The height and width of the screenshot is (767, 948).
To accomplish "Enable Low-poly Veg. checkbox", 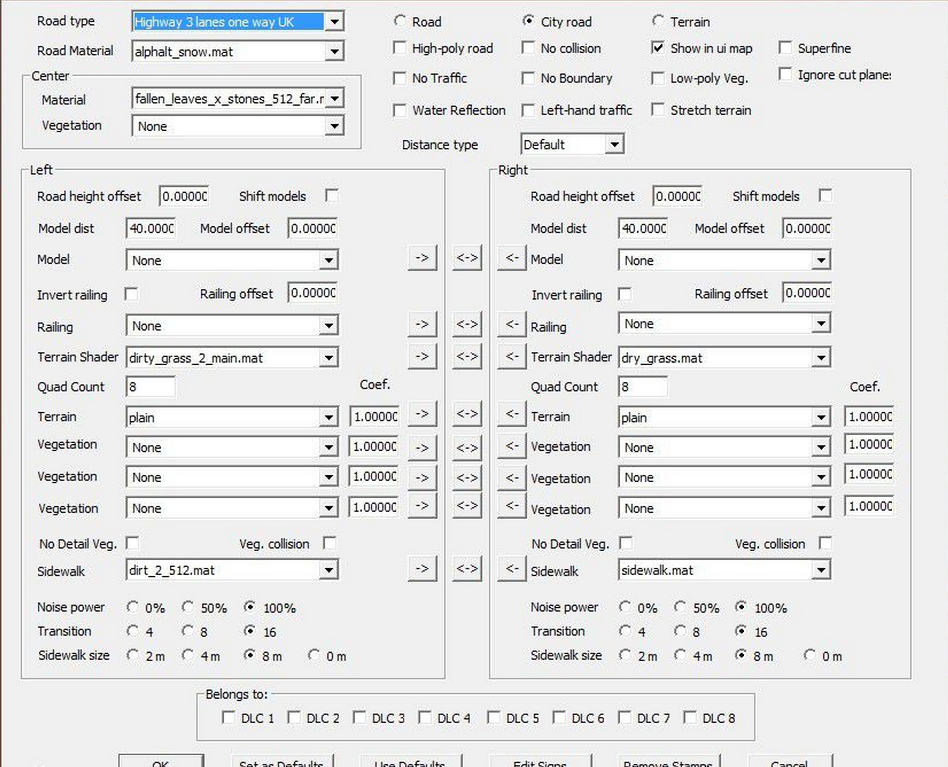I will point(658,78).
